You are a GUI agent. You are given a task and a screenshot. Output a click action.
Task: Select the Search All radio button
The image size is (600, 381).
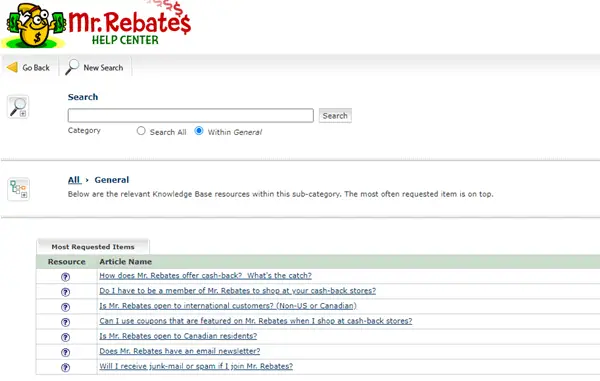click(x=141, y=131)
